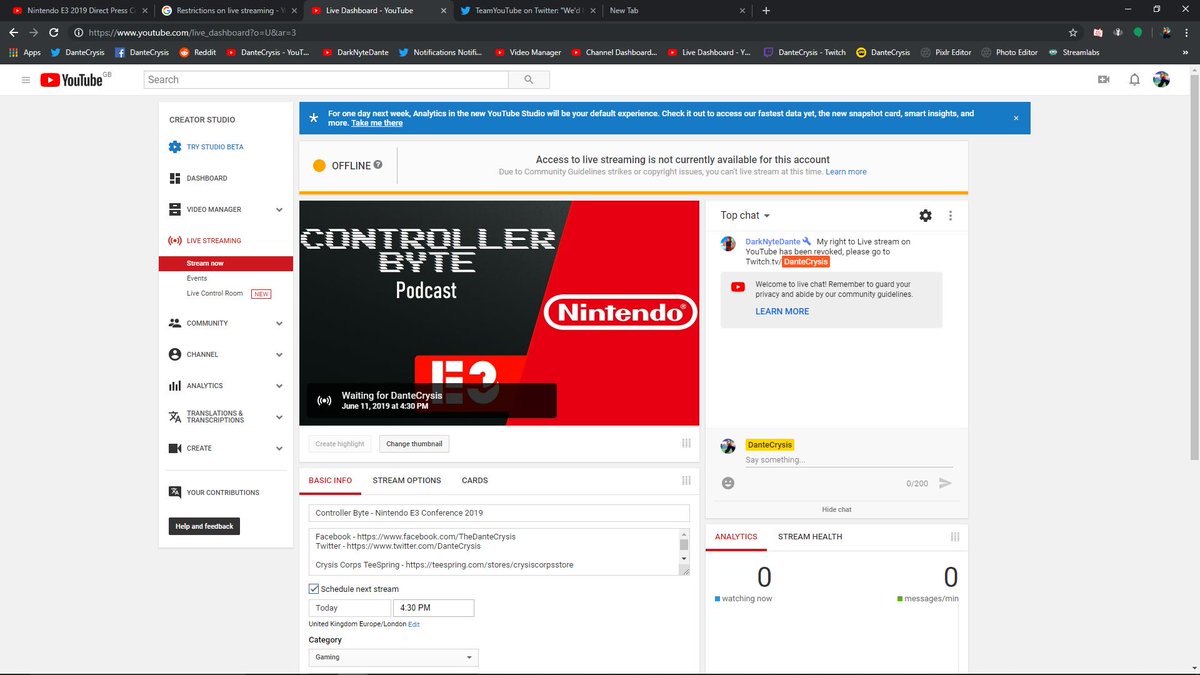Bookmark this page with the star icon
Viewport: 1200px width, 675px height.
[x=1072, y=32]
